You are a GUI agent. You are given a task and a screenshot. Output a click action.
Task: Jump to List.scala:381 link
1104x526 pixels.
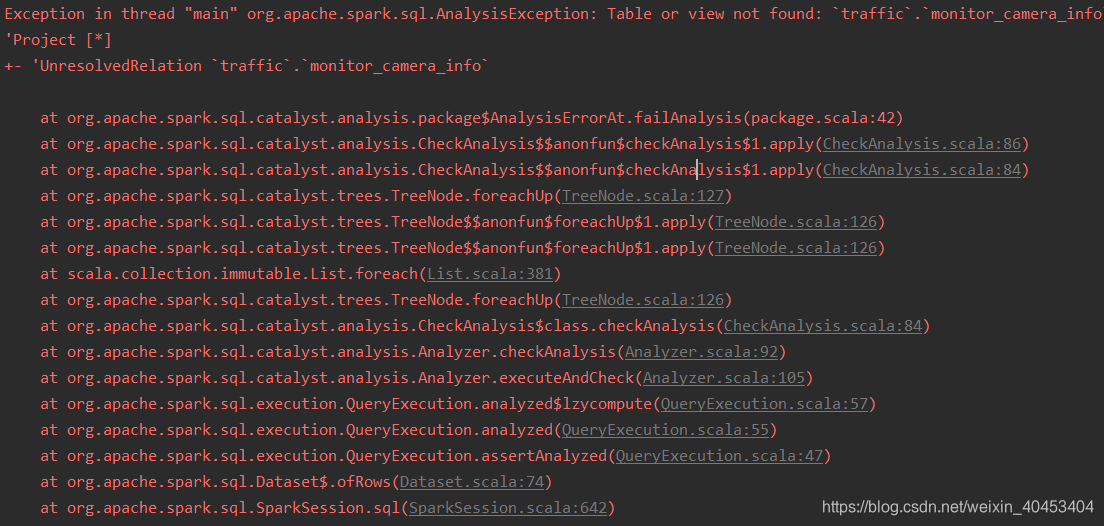point(490,274)
